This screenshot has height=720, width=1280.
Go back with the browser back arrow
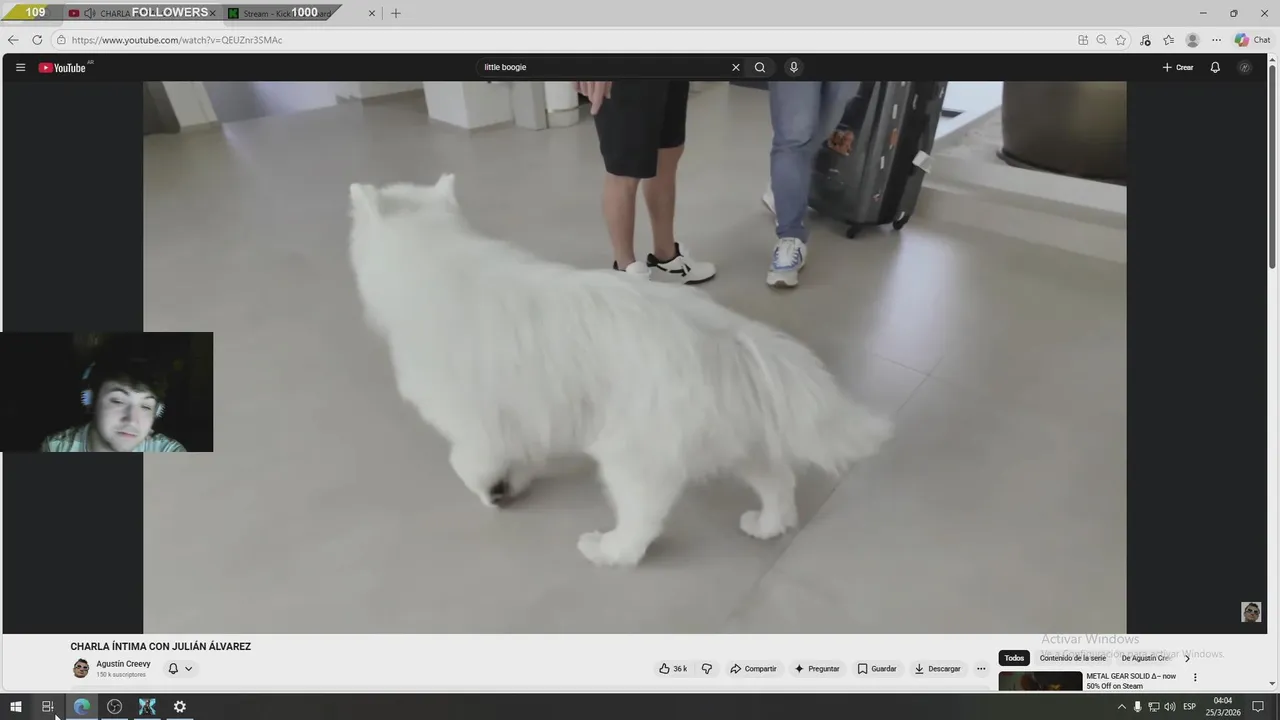(x=13, y=40)
